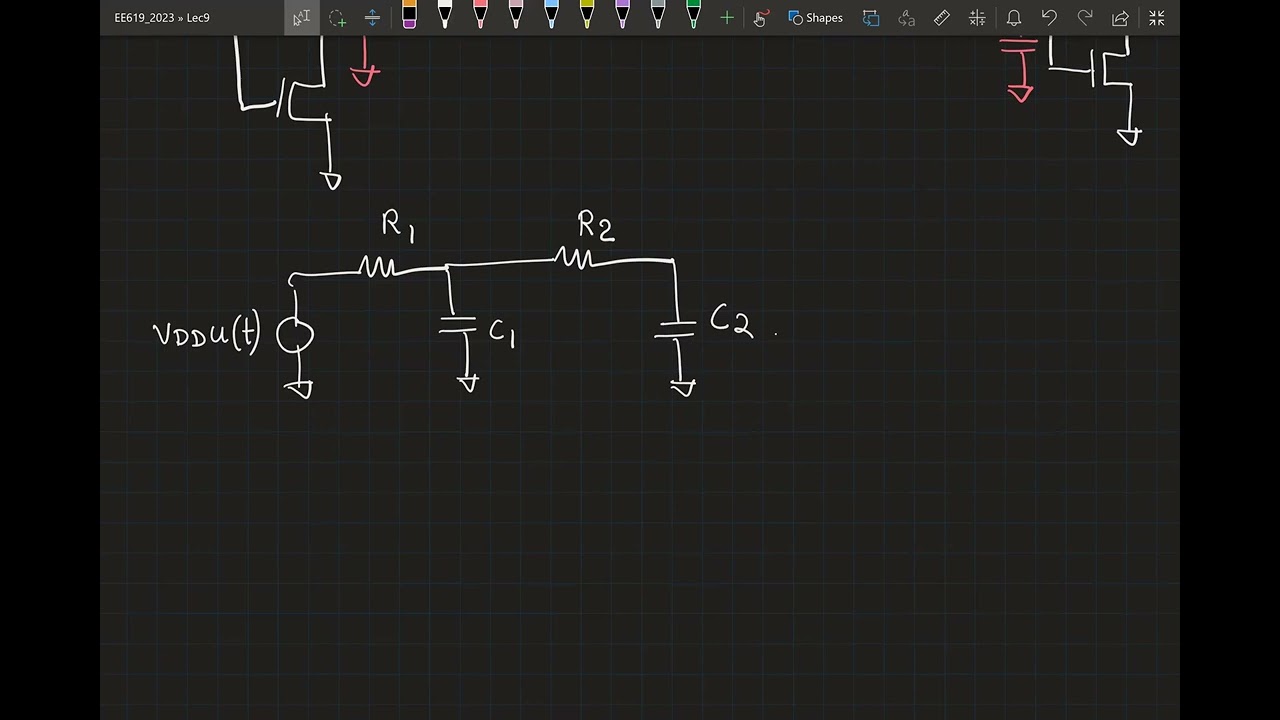This screenshot has width=1280, height=720.
Task: Select the text and object selection tool
Action: point(302,17)
